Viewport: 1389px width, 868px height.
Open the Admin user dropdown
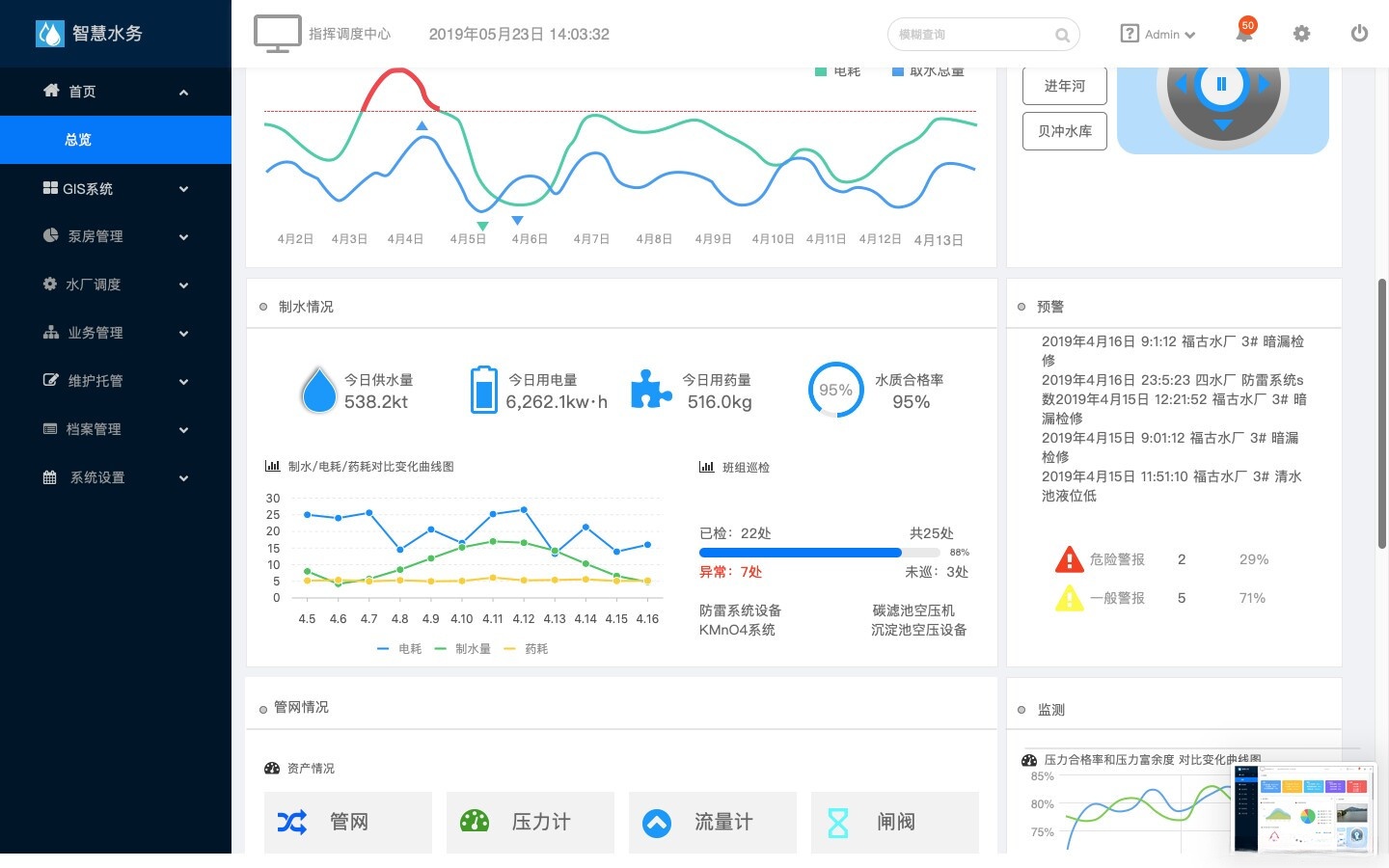point(1157,34)
